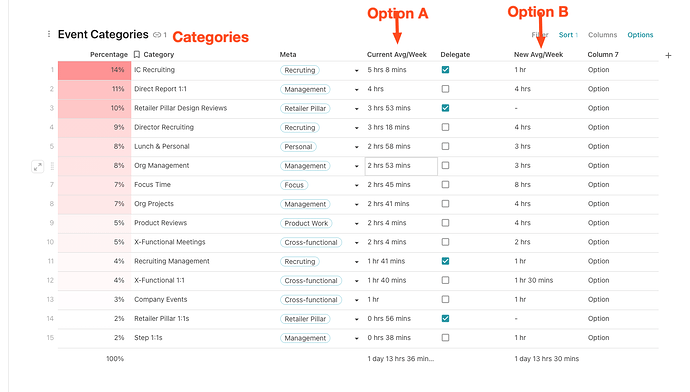690x392 pixels.
Task: Click the red 14% percentage cell
Action: 95,70
